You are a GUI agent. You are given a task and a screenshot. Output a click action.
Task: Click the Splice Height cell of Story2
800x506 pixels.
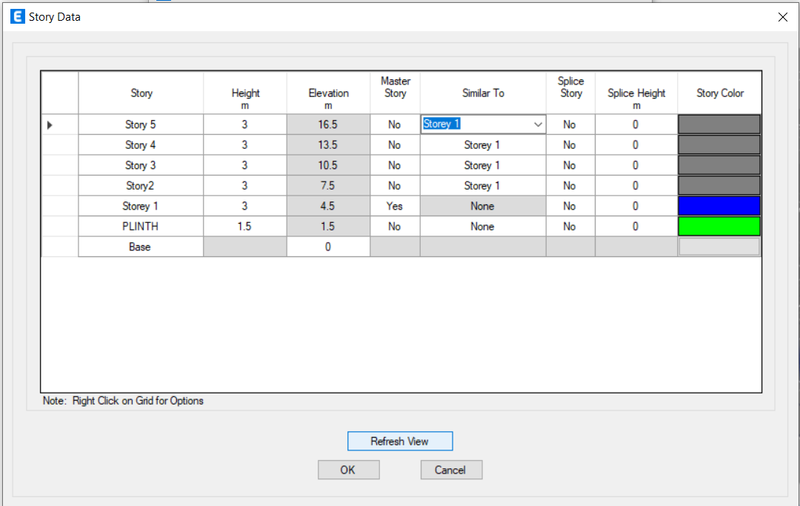pos(636,186)
